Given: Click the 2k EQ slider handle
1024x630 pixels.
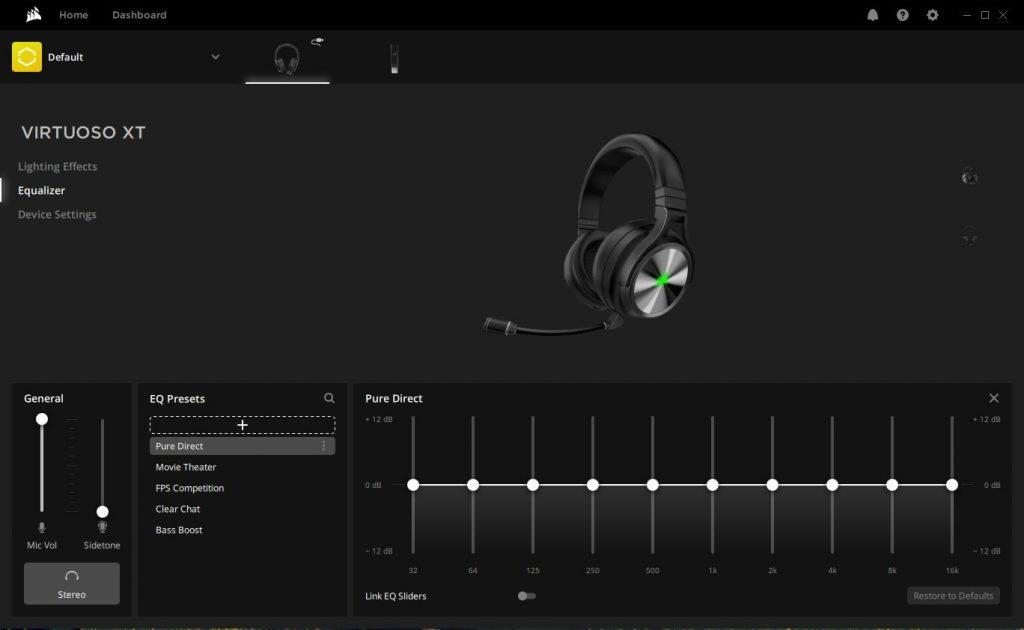Looking at the screenshot, I should pyautogui.click(x=773, y=485).
